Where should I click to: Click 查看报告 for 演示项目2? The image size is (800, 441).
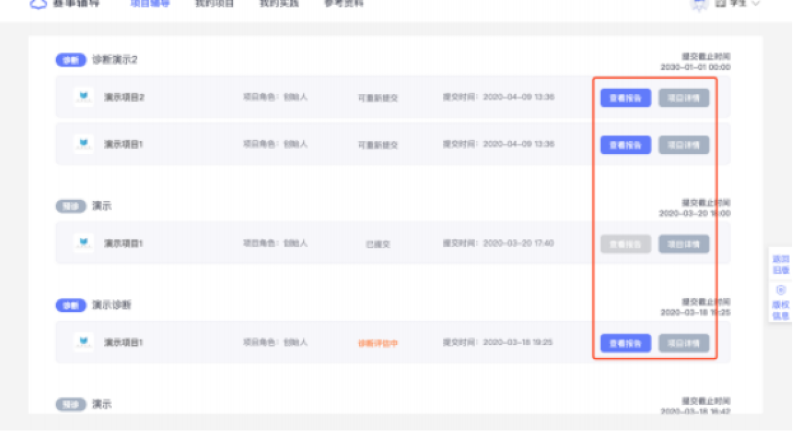(x=626, y=98)
